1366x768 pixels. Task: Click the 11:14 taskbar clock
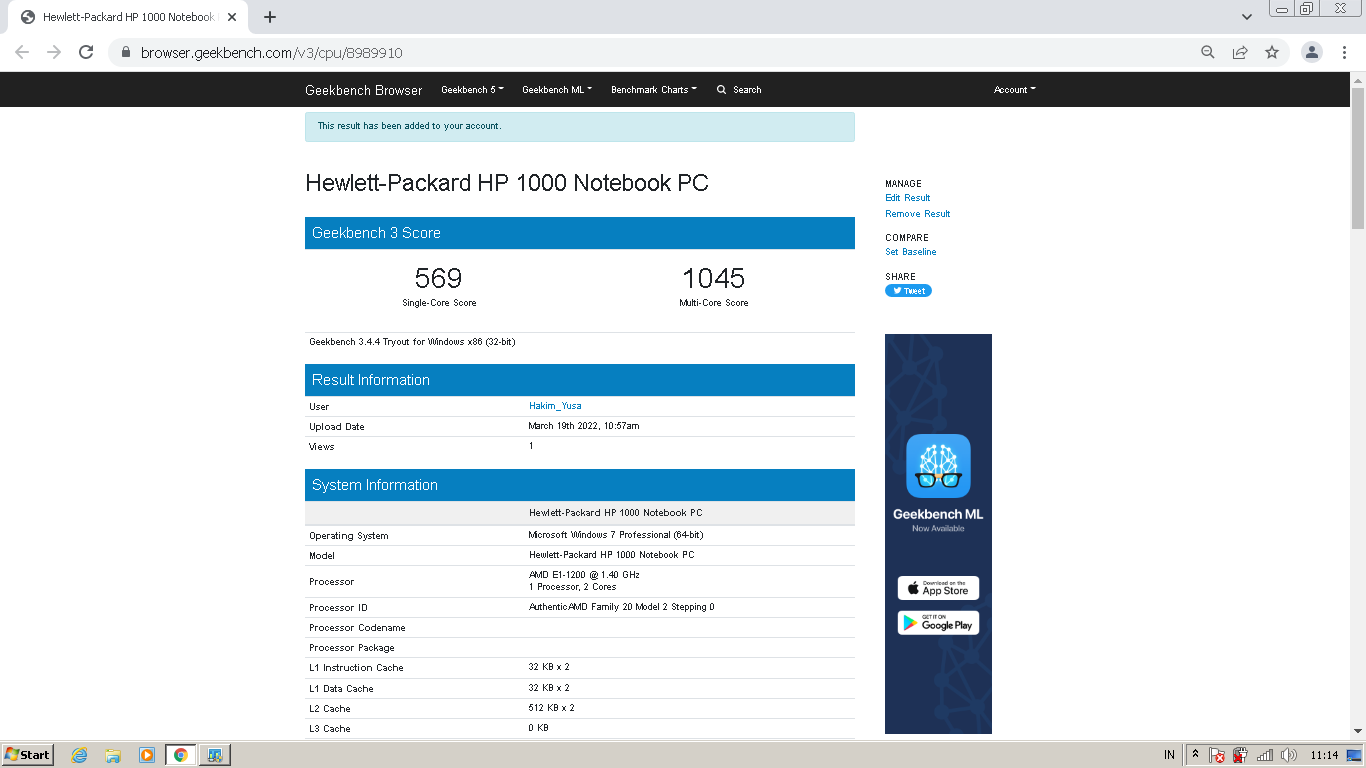[x=1324, y=755]
